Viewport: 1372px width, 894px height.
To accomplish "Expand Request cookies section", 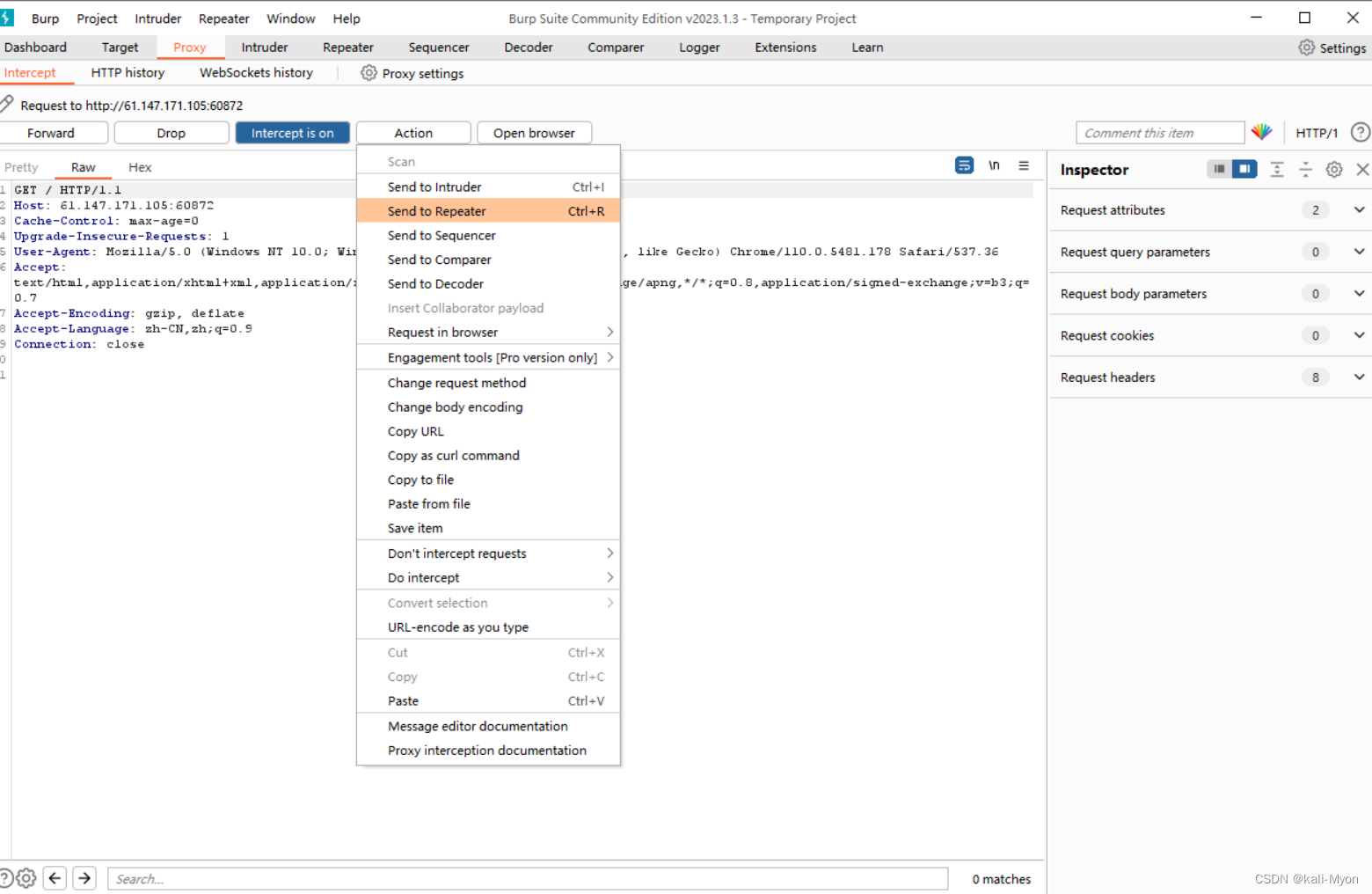I will coord(1359,335).
